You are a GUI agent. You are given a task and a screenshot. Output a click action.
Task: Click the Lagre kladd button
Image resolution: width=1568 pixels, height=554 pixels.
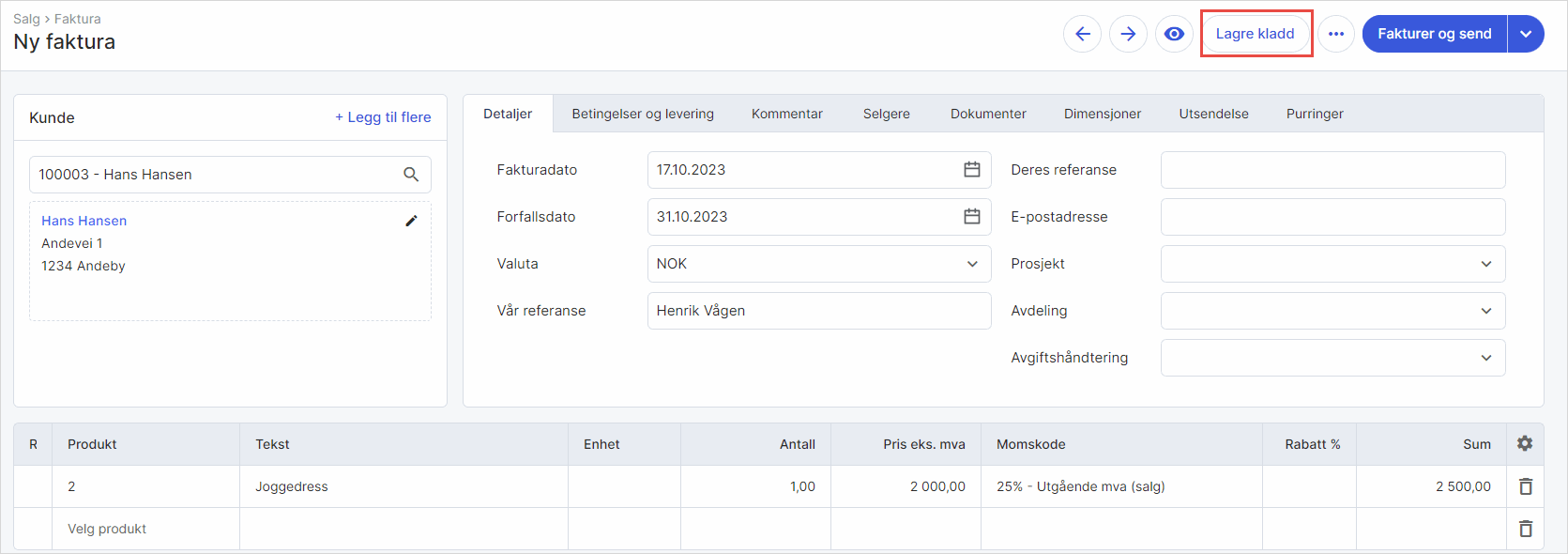click(1255, 34)
